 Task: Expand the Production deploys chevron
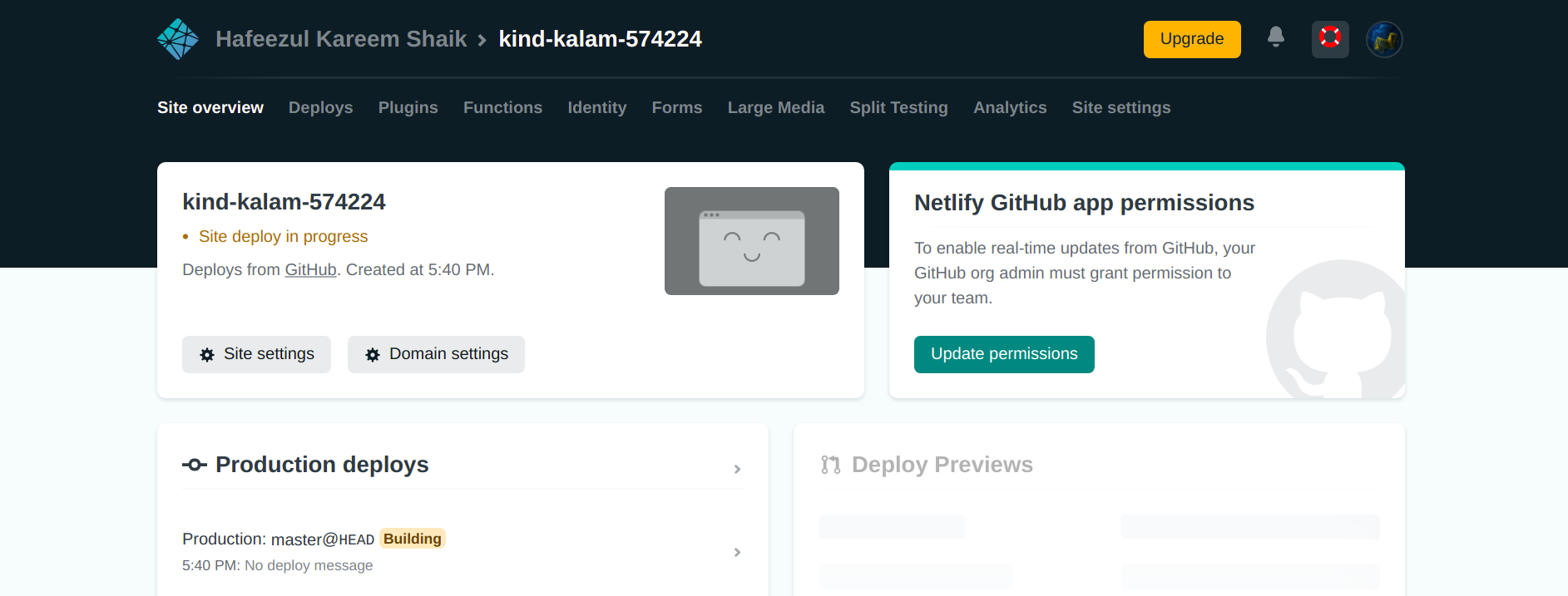737,470
